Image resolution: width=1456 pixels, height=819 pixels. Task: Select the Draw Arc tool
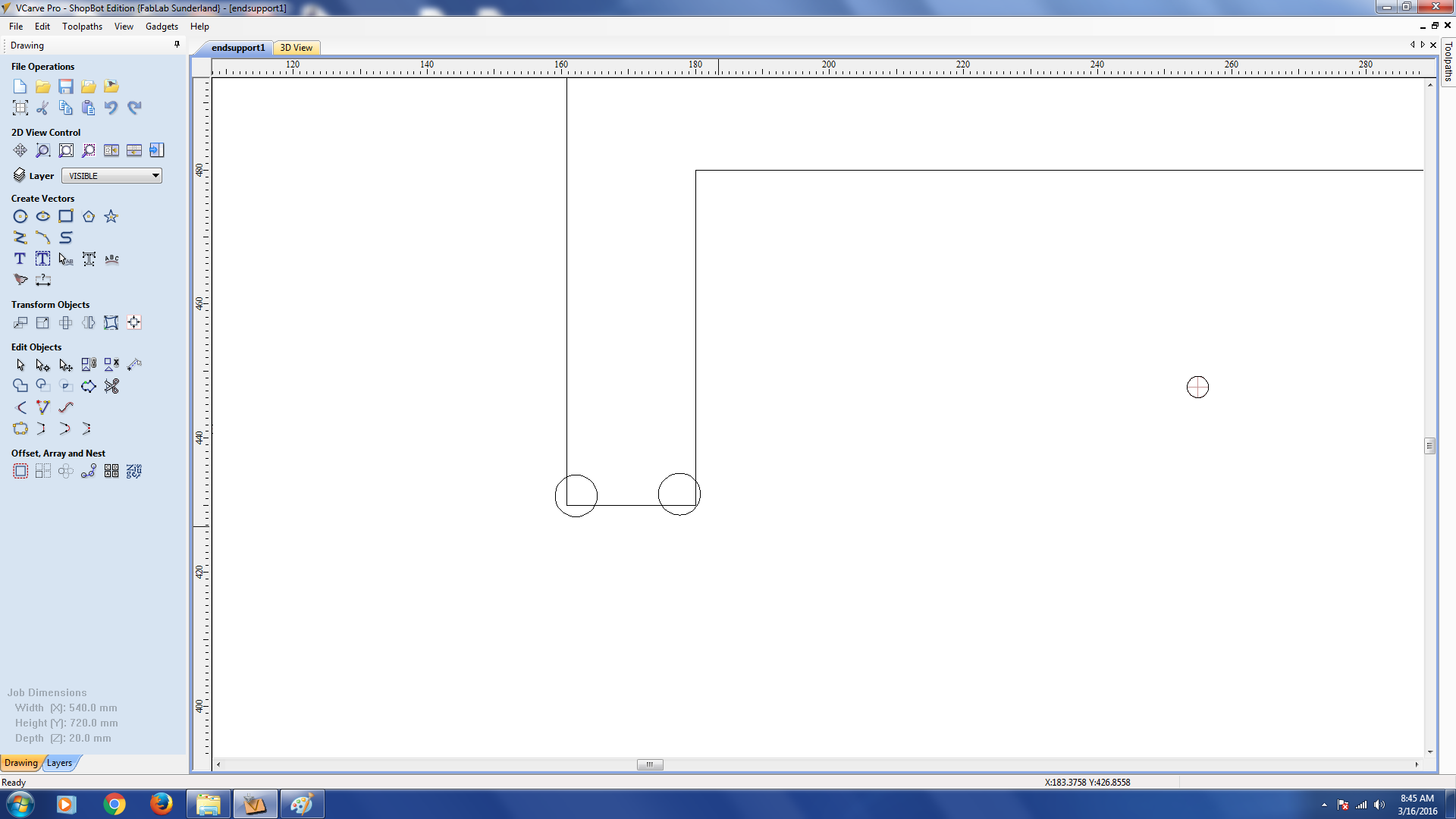43,238
